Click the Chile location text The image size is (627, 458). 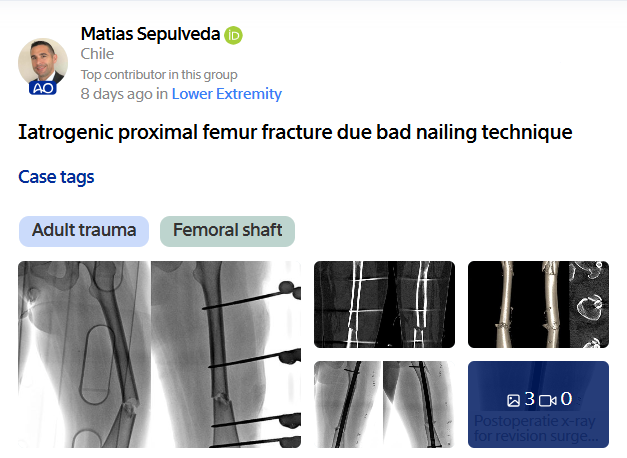97,54
